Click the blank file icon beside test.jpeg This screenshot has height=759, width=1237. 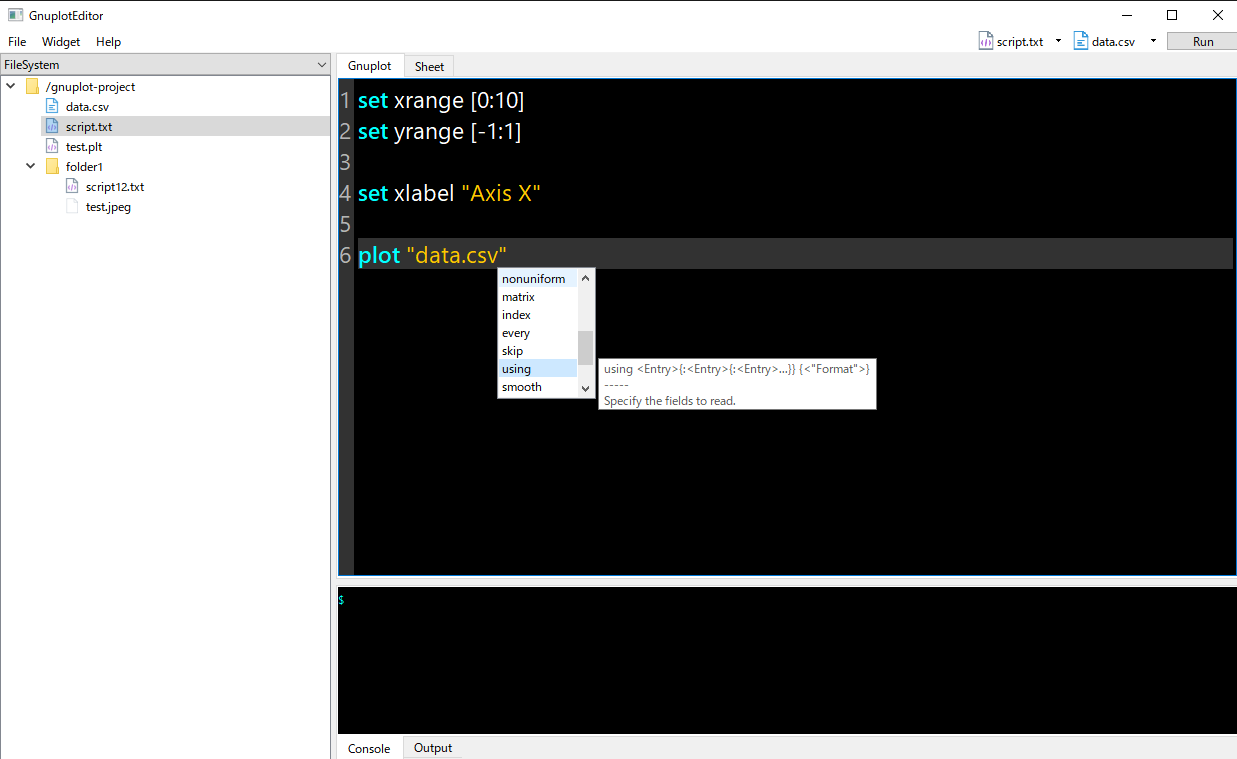pos(72,206)
